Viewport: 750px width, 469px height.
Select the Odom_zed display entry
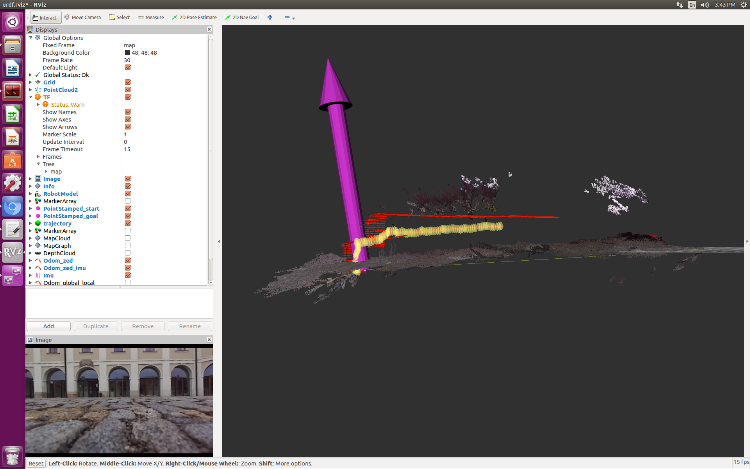pyautogui.click(x=57, y=260)
